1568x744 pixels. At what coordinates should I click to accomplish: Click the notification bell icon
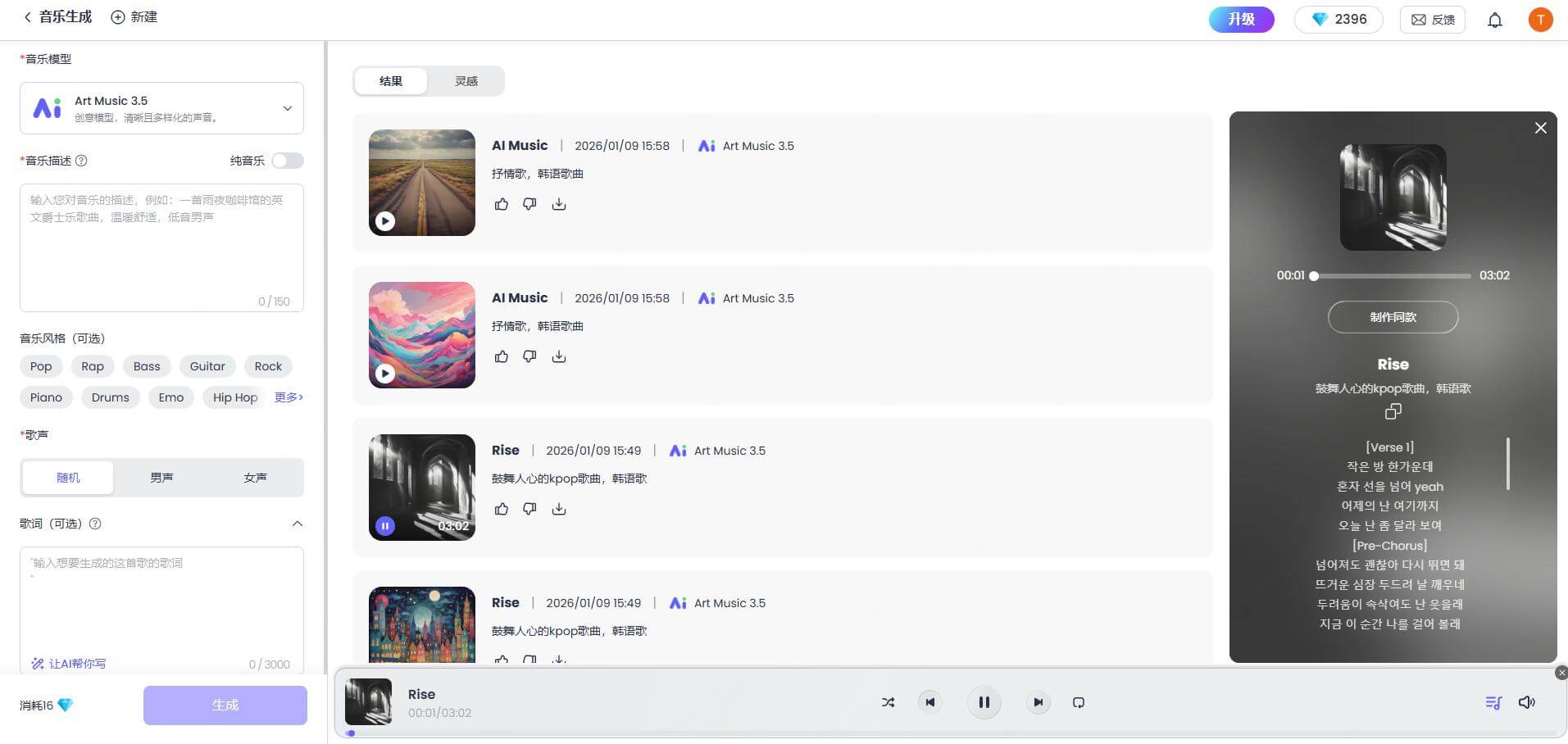point(1495,19)
